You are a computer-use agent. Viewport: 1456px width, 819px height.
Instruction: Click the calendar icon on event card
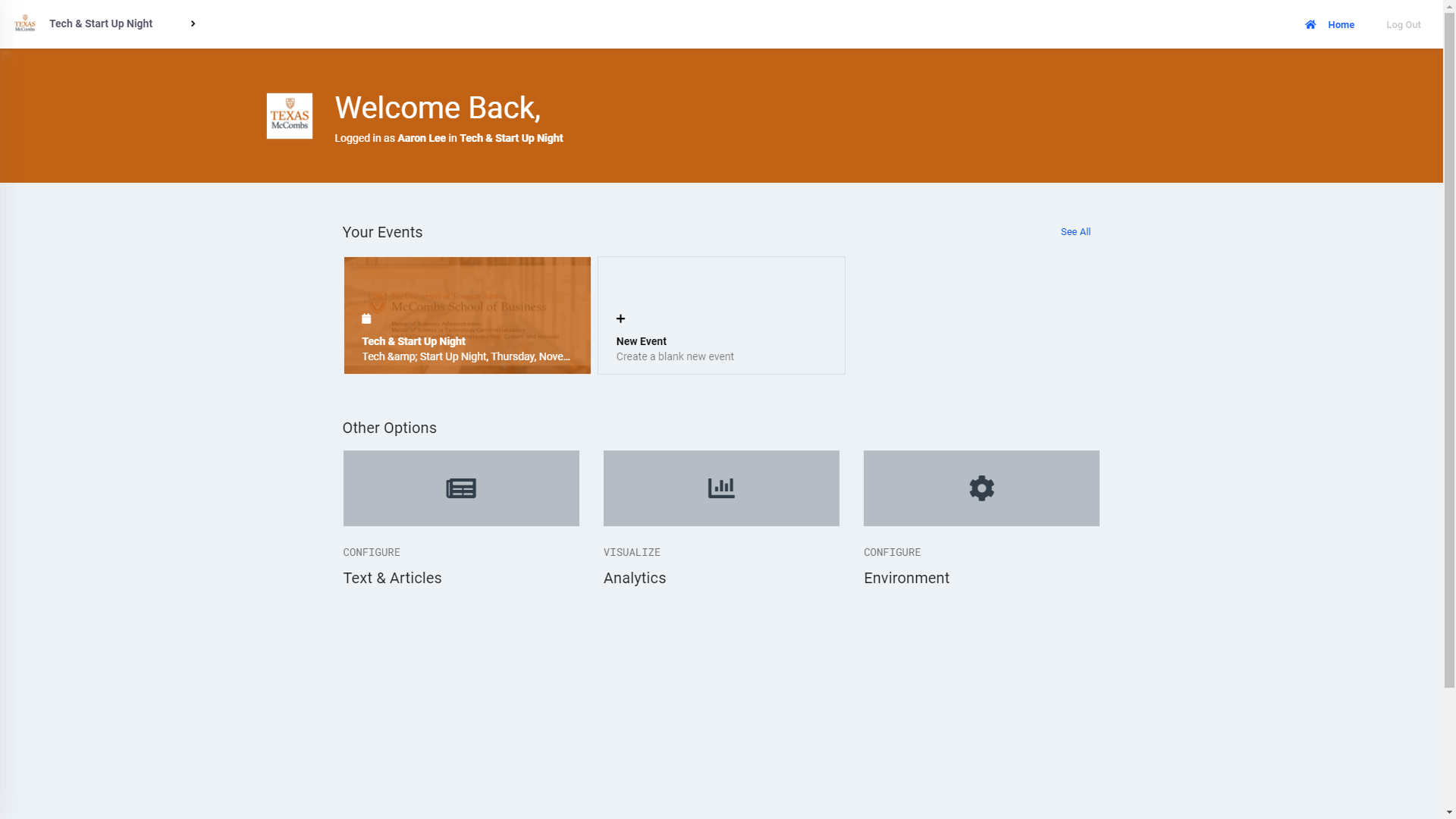366,318
